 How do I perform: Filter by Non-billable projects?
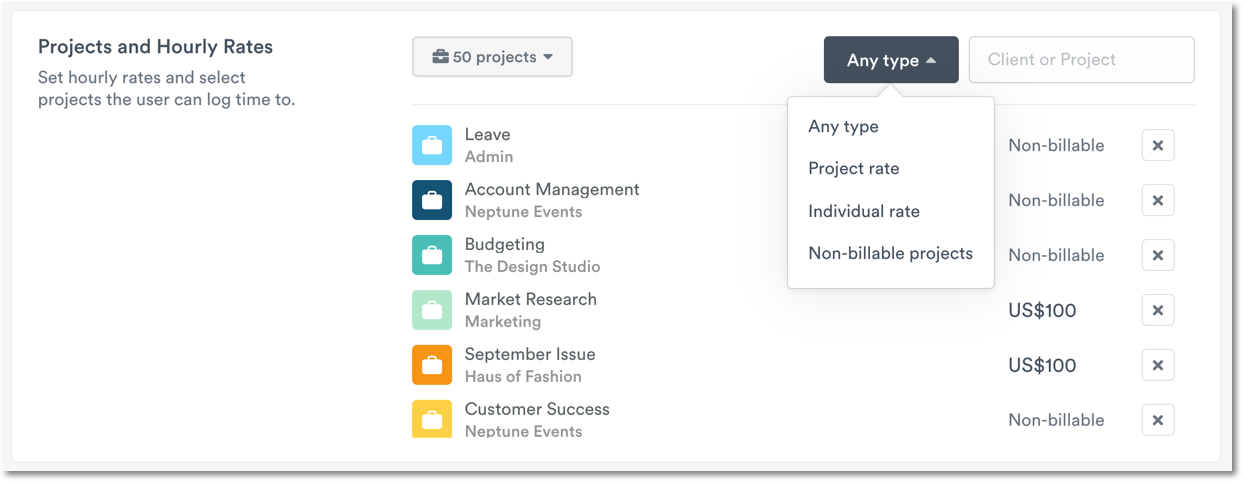pos(890,254)
